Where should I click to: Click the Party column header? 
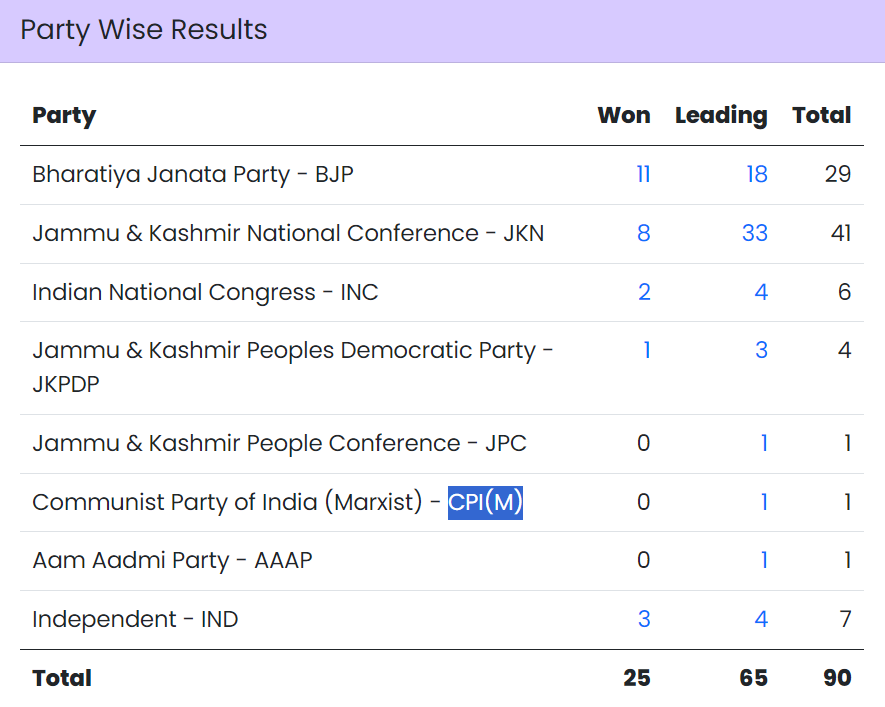pos(64,116)
